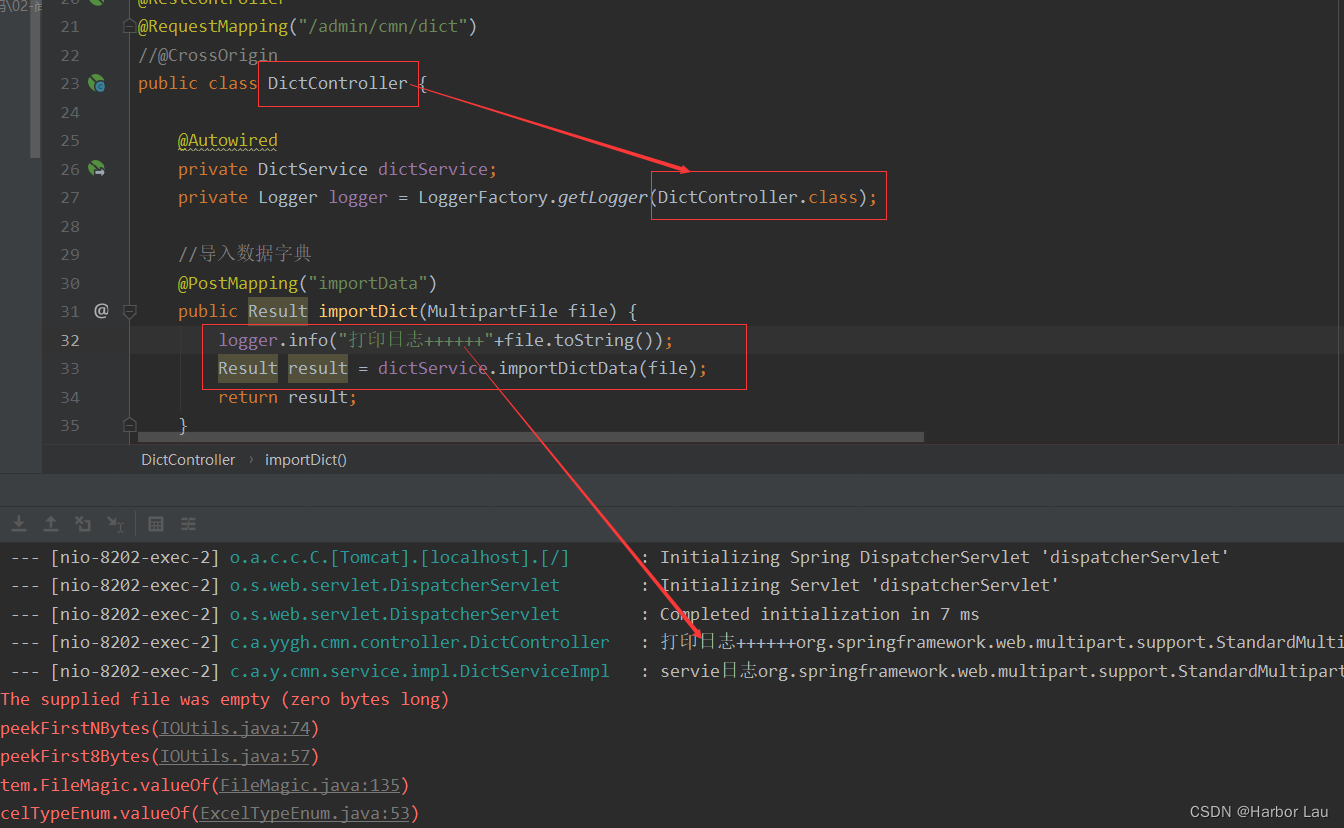This screenshot has height=828, width=1344.
Task: Collapse the fold marker beside line 35
Action: [x=128, y=424]
